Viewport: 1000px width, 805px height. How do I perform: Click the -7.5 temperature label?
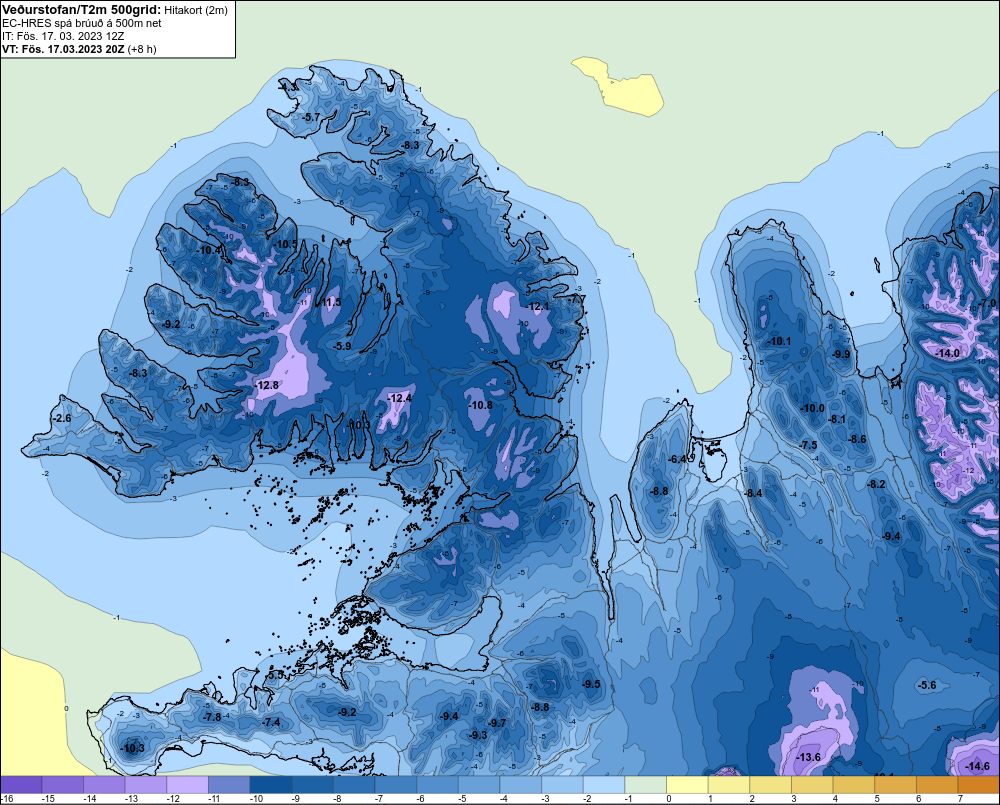coord(809,445)
